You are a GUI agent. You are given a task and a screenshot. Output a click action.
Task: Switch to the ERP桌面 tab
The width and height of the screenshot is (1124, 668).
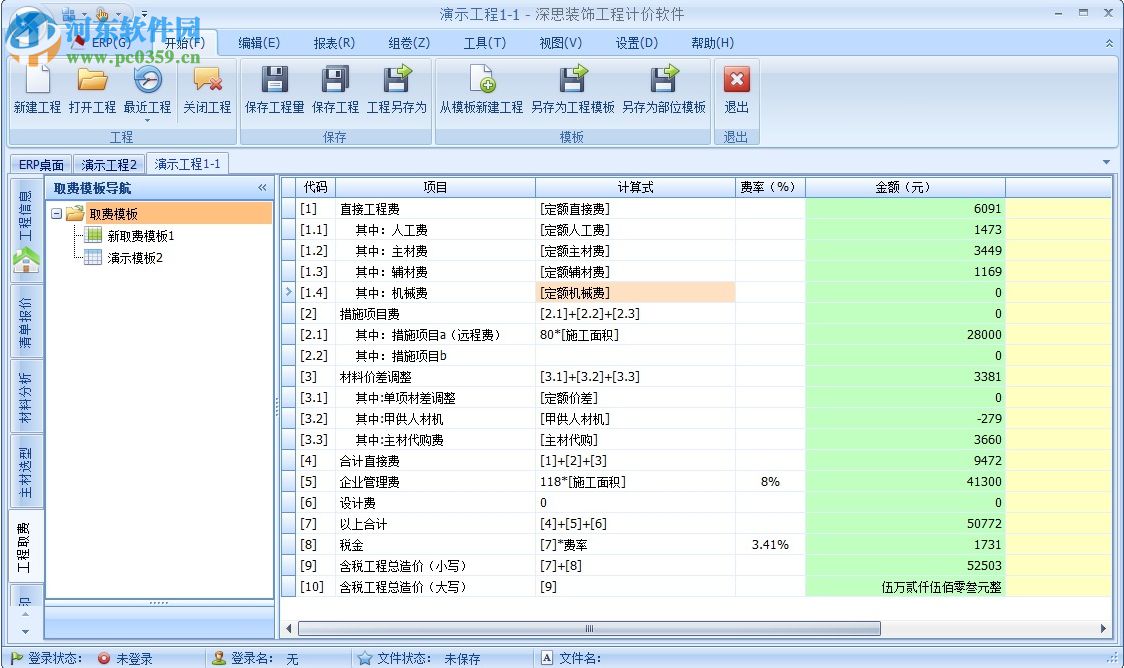[40, 163]
